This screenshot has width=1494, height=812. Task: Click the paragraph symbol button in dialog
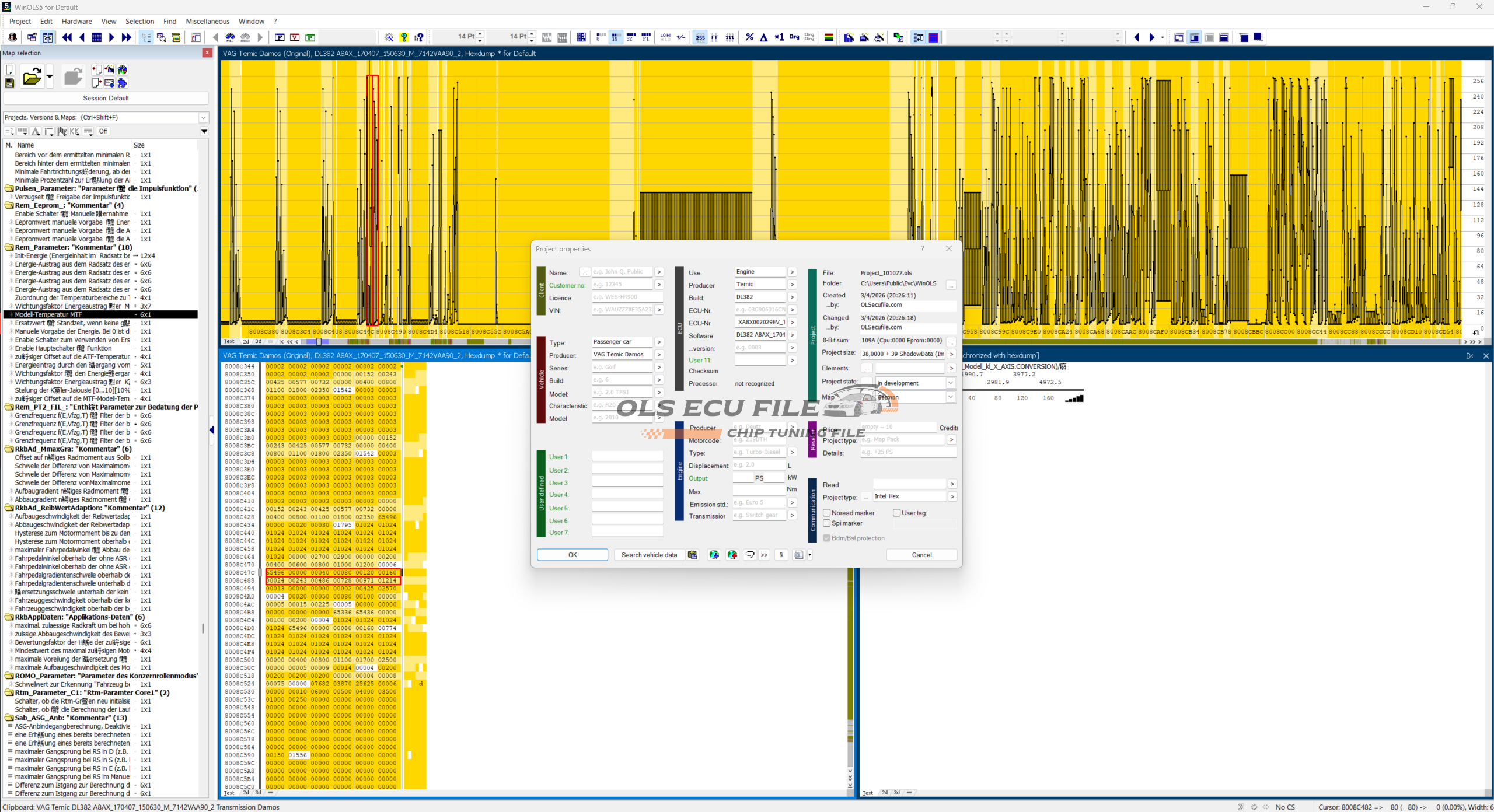point(781,555)
